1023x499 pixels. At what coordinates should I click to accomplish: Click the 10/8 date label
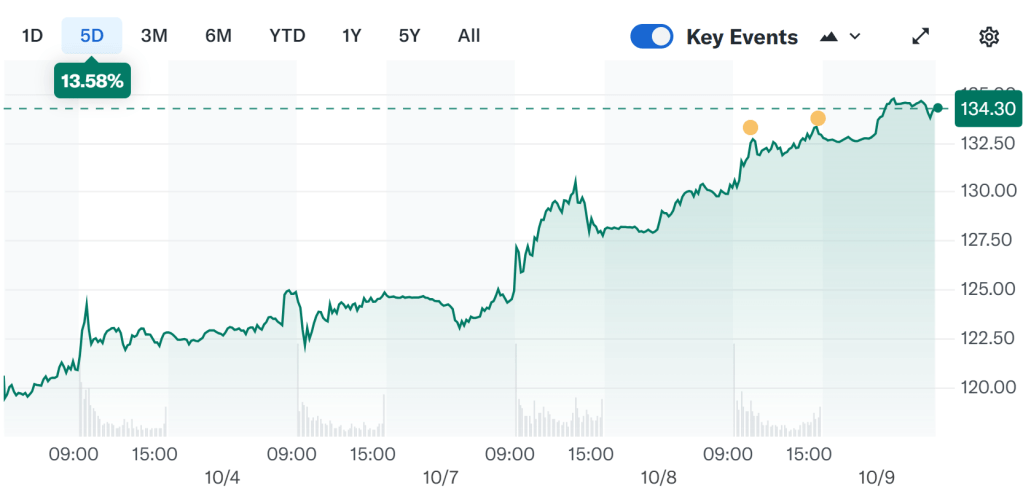pyautogui.click(x=660, y=478)
